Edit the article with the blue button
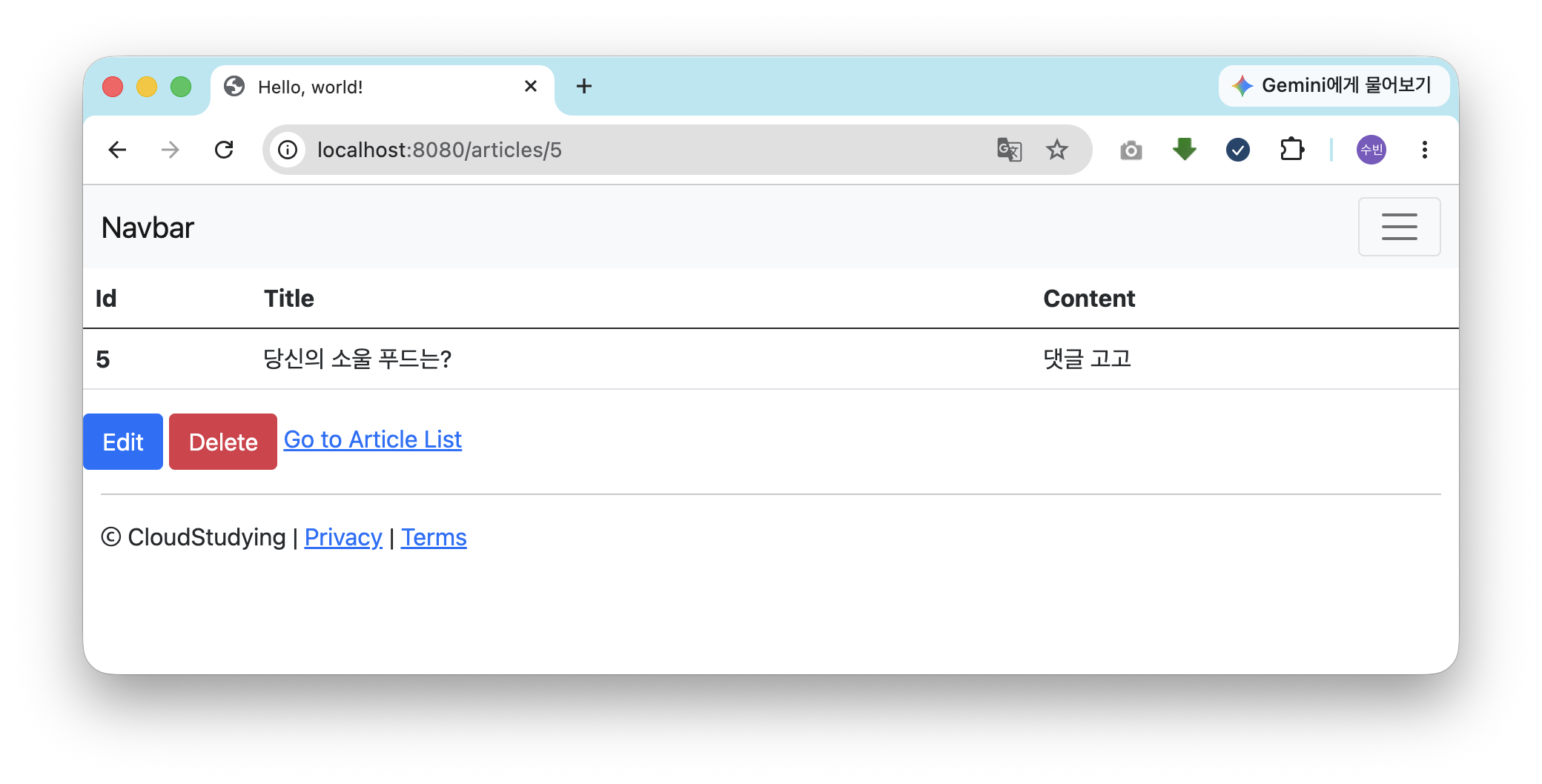Image resolution: width=1542 pixels, height=784 pixels. click(123, 442)
